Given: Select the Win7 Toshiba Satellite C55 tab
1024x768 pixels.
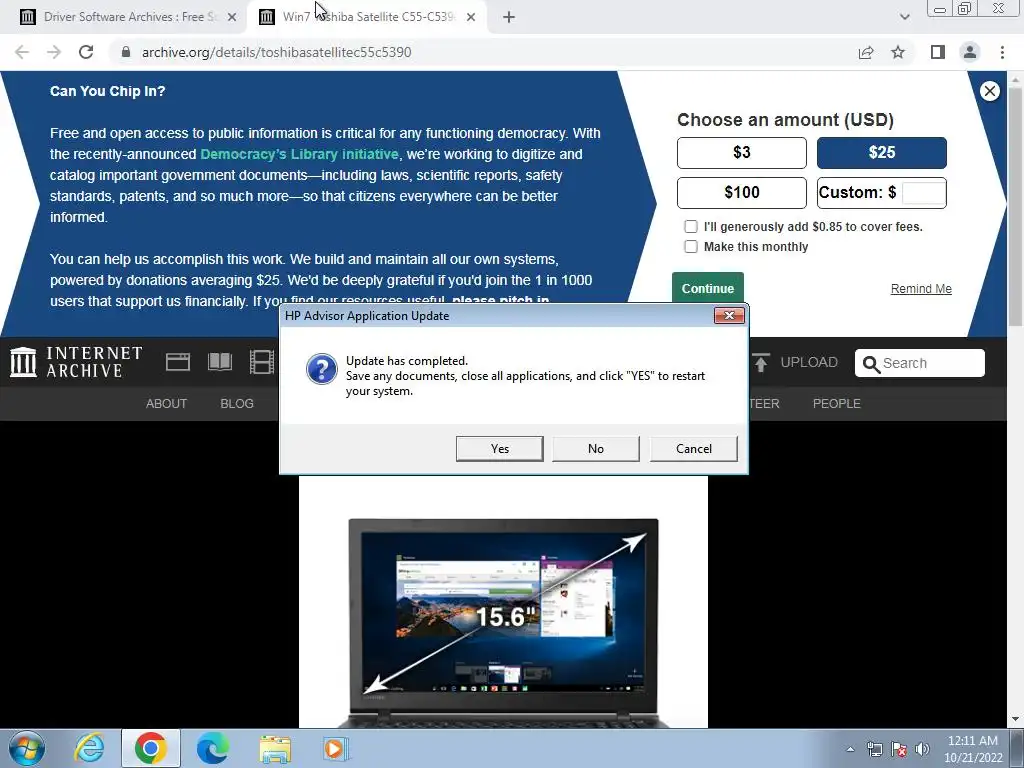Looking at the screenshot, I should [x=366, y=17].
